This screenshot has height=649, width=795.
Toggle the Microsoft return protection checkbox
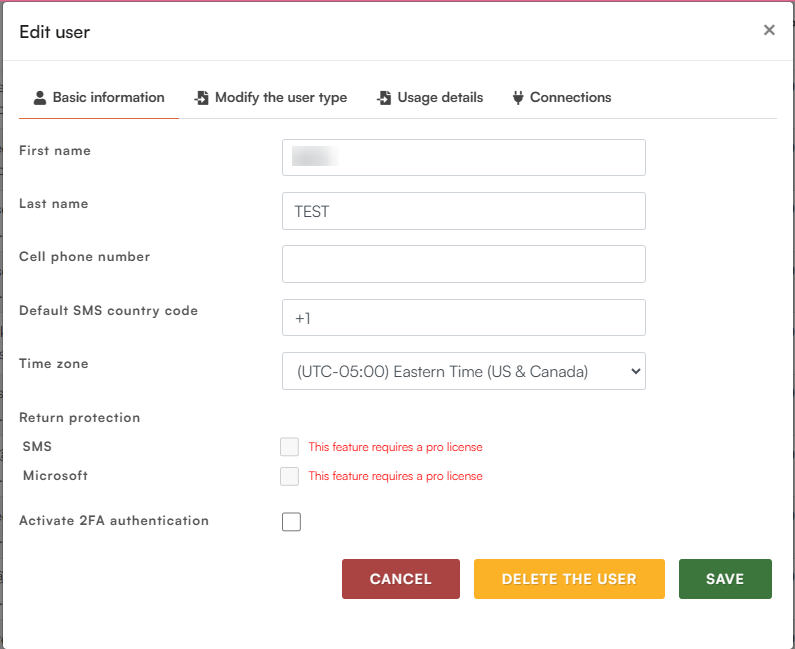click(x=290, y=476)
